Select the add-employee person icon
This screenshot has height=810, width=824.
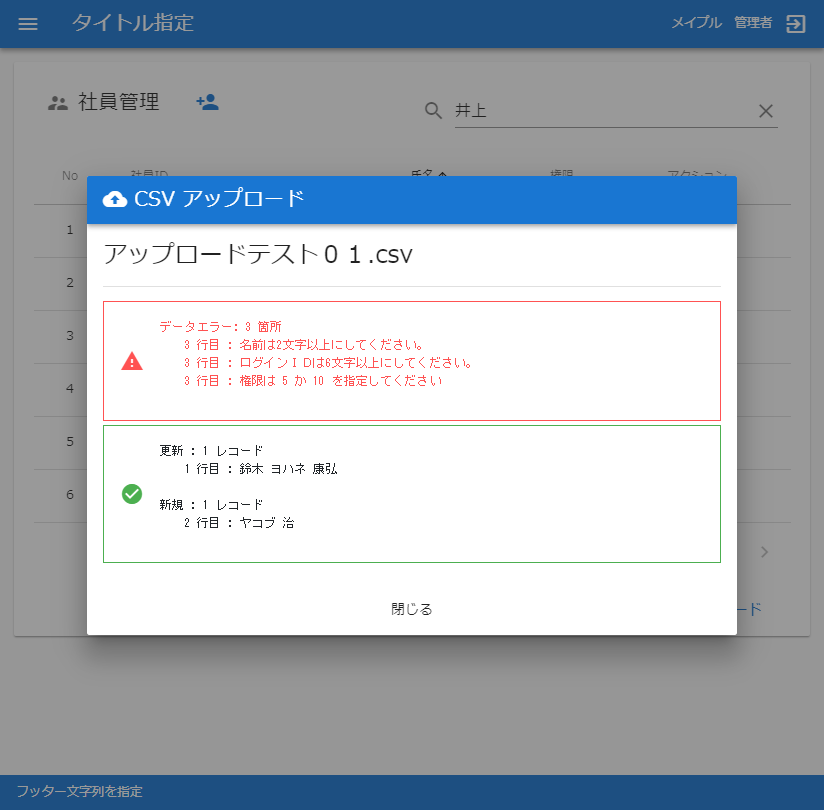coord(207,101)
